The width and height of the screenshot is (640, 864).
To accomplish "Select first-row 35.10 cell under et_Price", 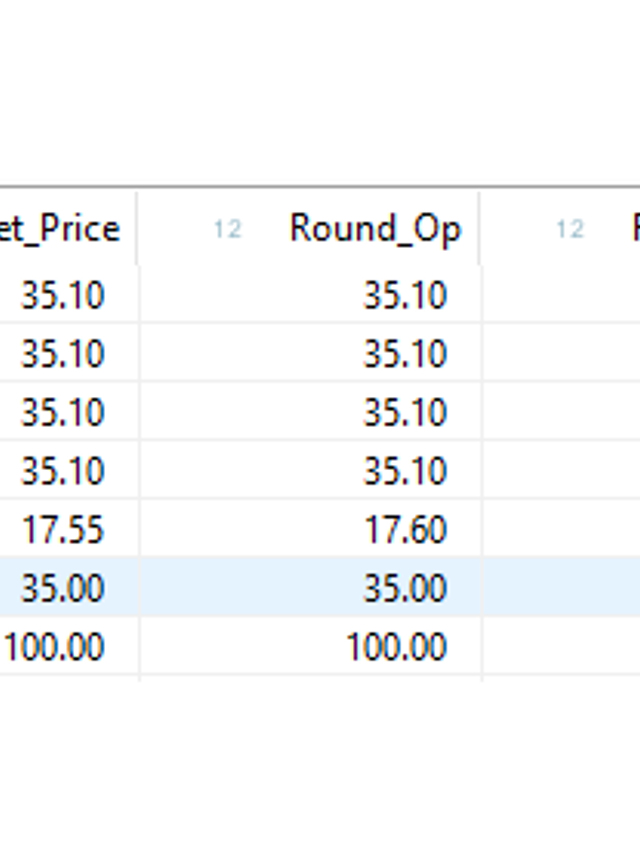I will (x=69, y=295).
